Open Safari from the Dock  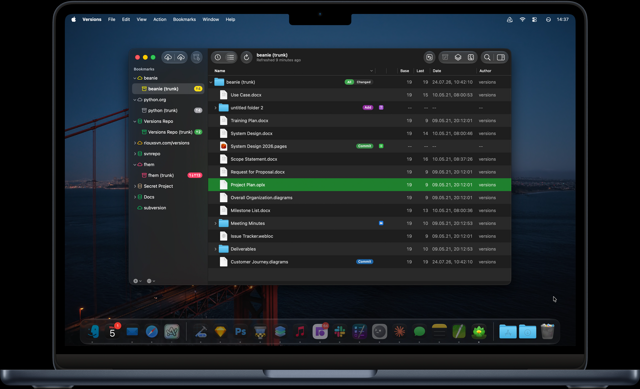pyautogui.click(x=152, y=331)
